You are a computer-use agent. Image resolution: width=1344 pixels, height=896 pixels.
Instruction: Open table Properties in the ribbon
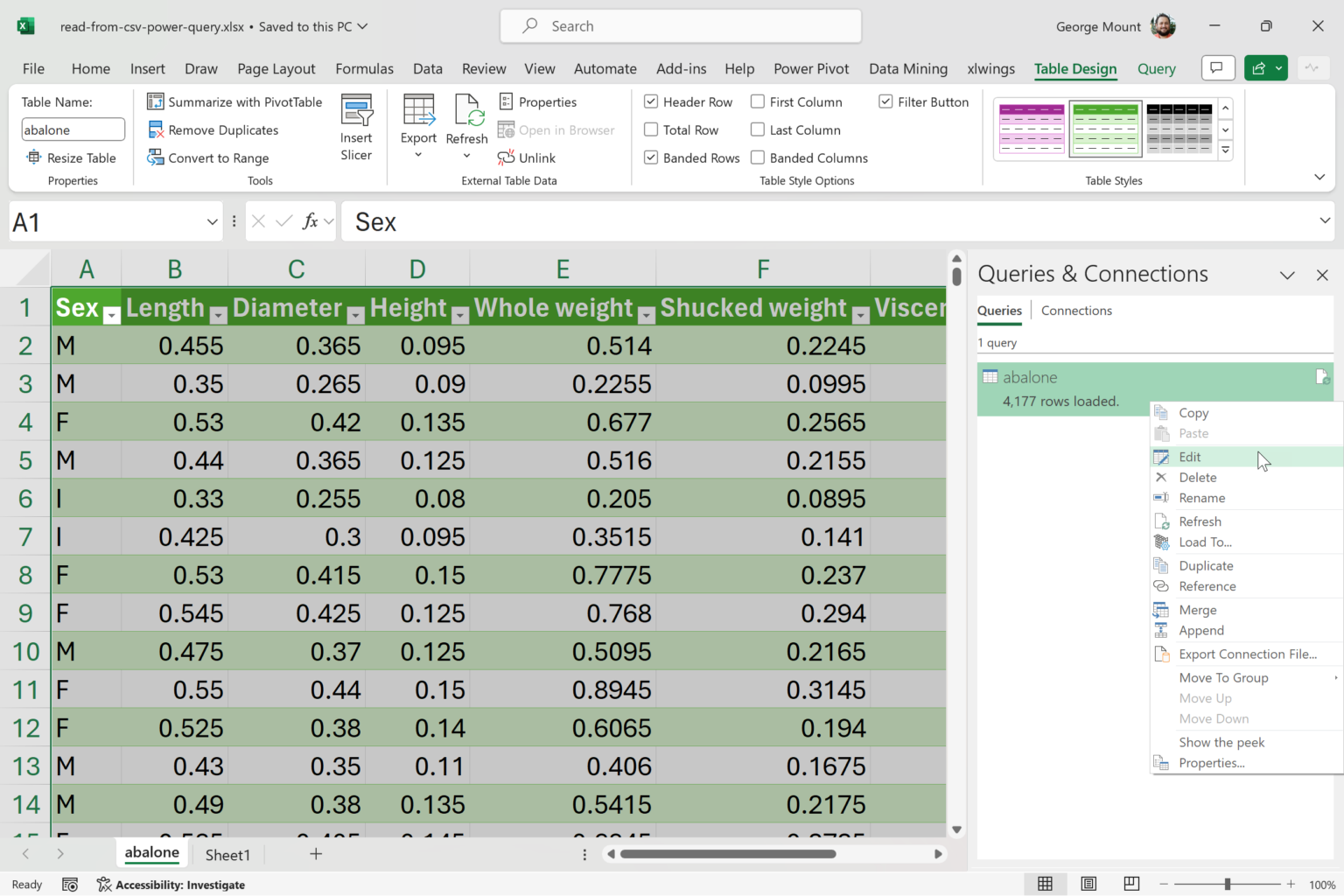[538, 101]
